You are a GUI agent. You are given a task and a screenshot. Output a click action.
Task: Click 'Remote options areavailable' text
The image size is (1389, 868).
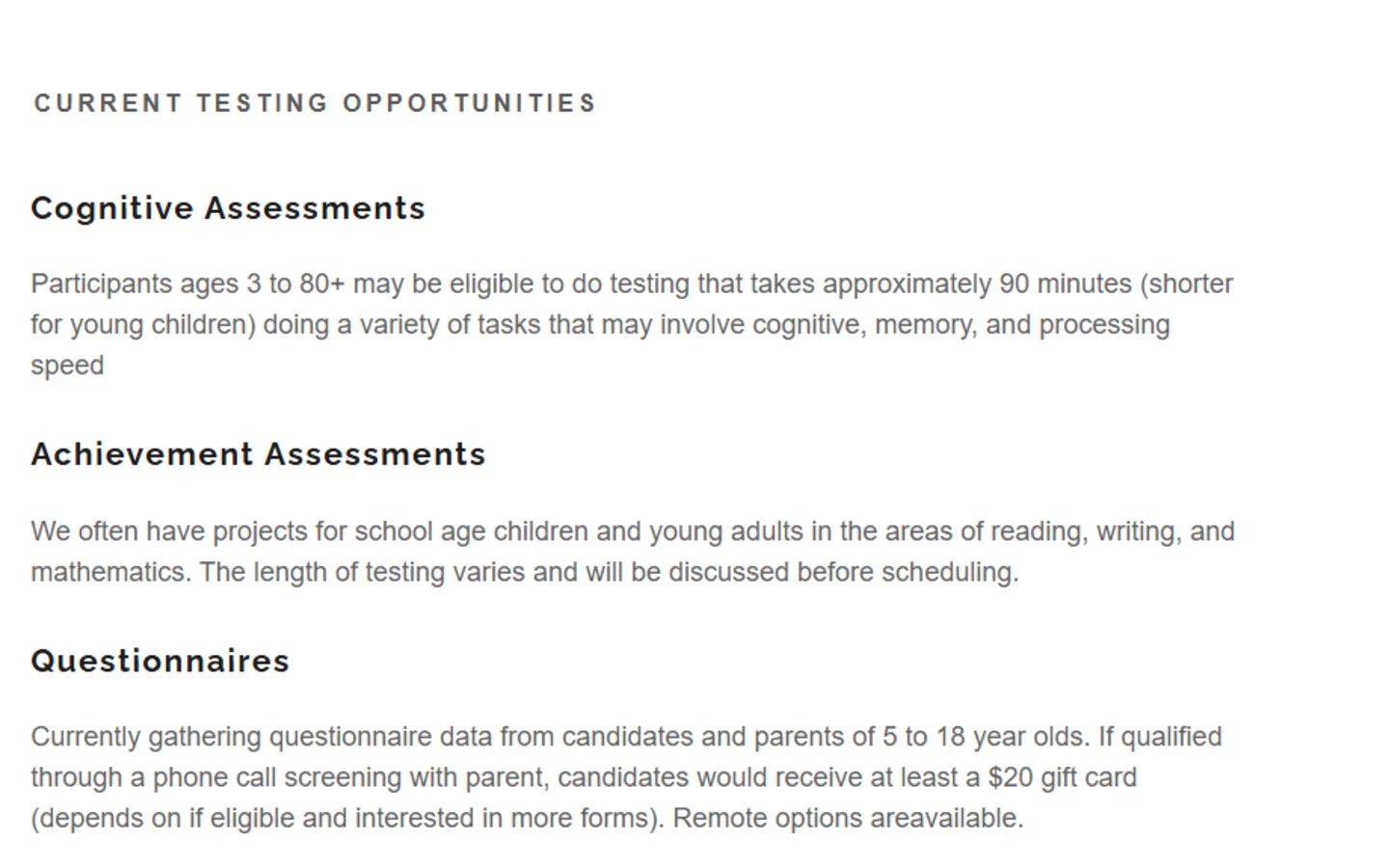pos(848,818)
